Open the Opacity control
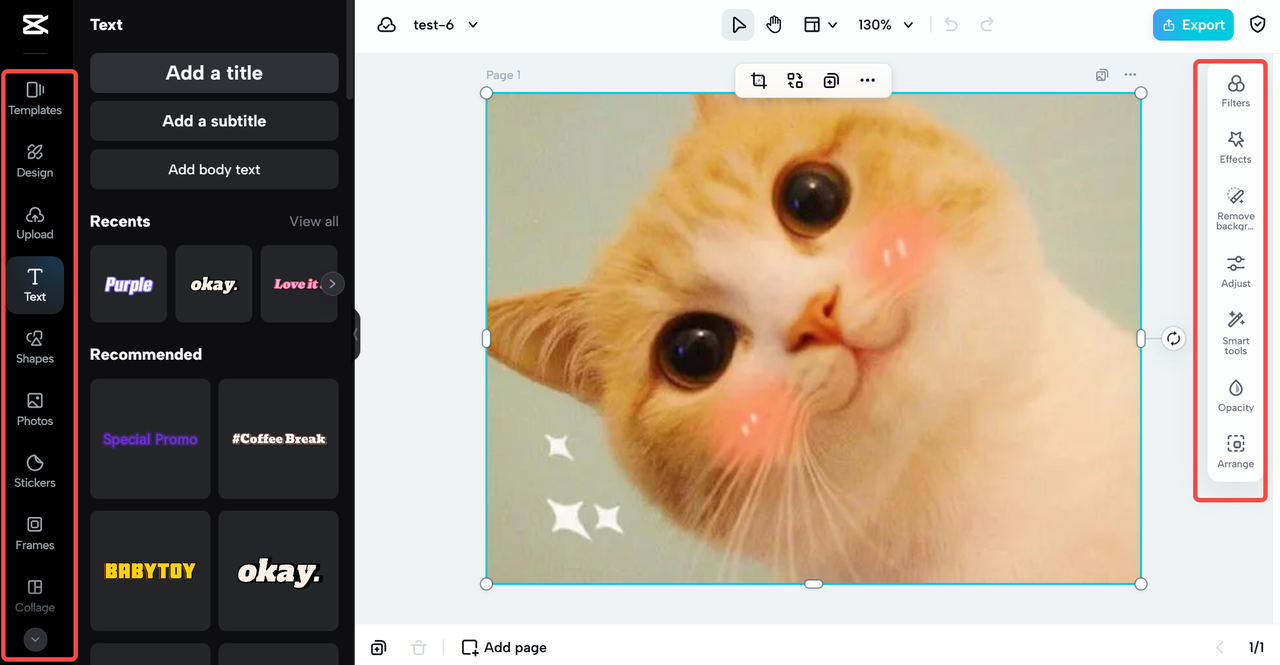 [1236, 396]
